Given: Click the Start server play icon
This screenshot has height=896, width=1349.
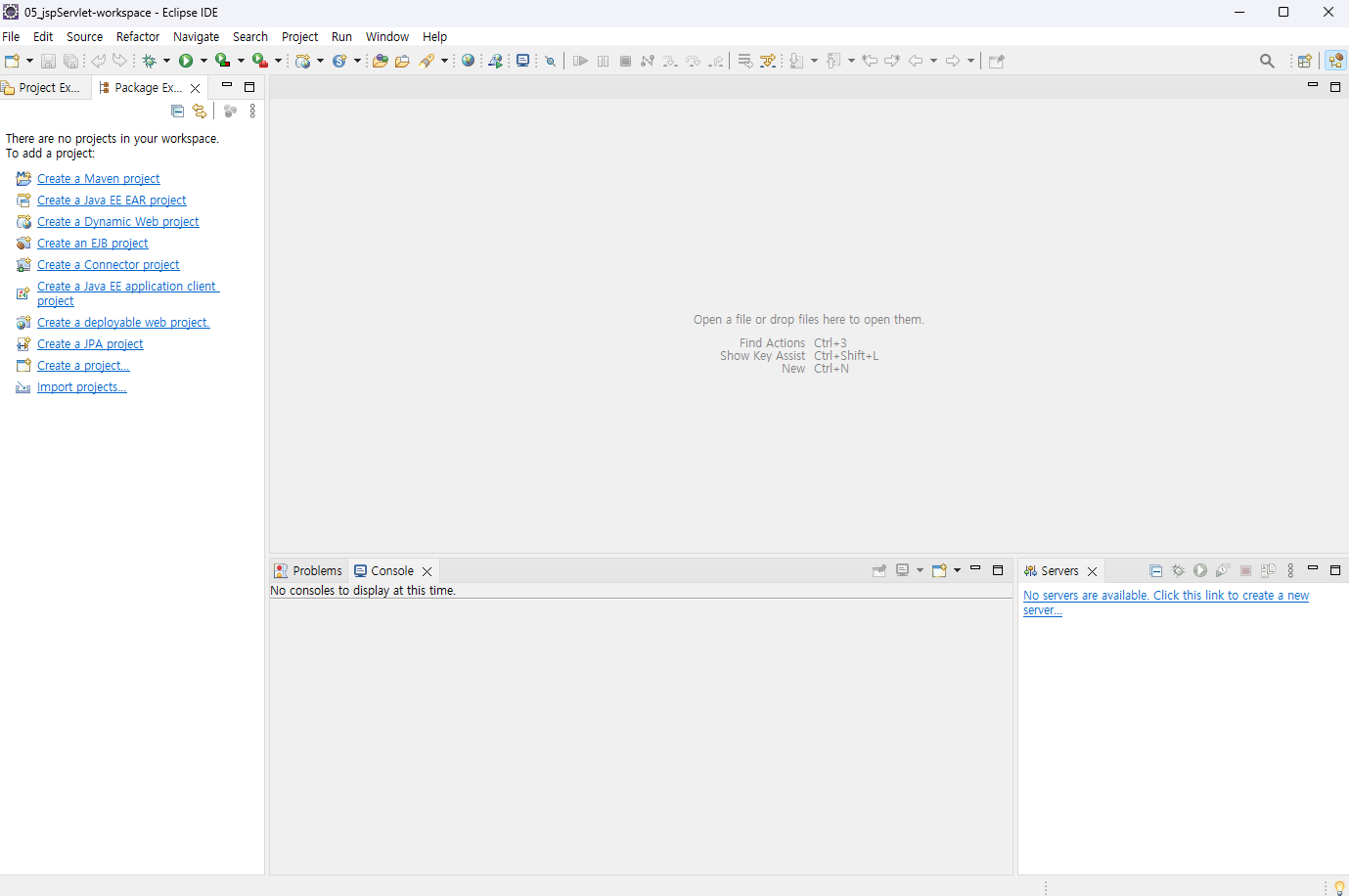Looking at the screenshot, I should point(1200,570).
